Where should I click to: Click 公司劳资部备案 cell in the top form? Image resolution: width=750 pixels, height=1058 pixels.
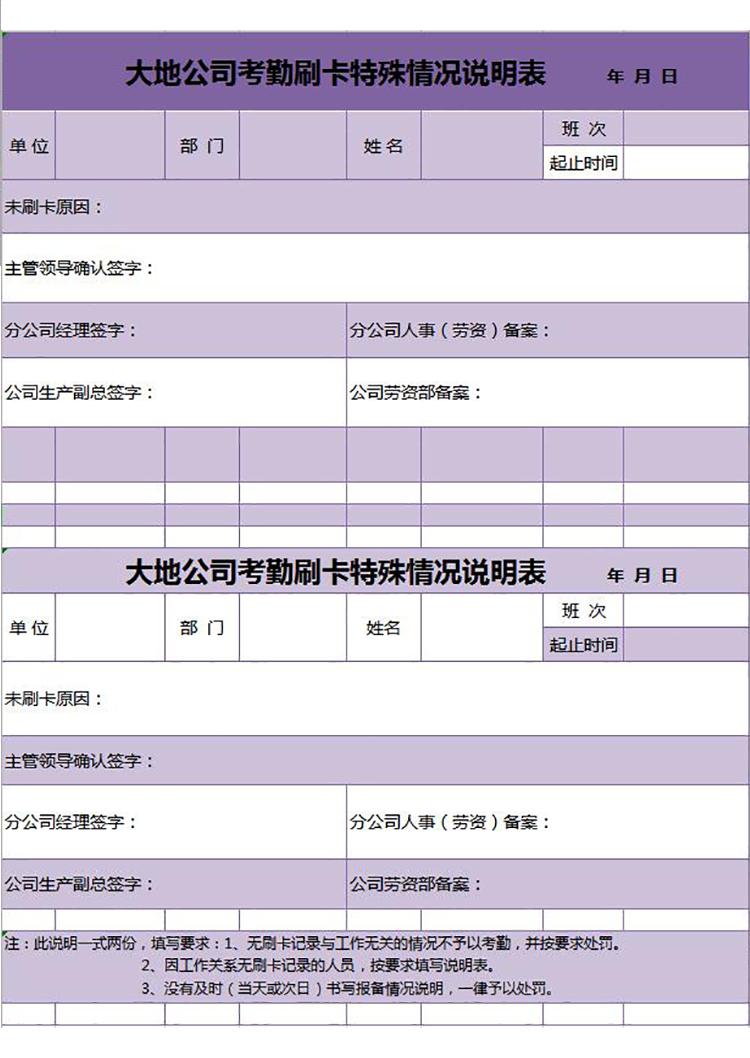[548, 392]
